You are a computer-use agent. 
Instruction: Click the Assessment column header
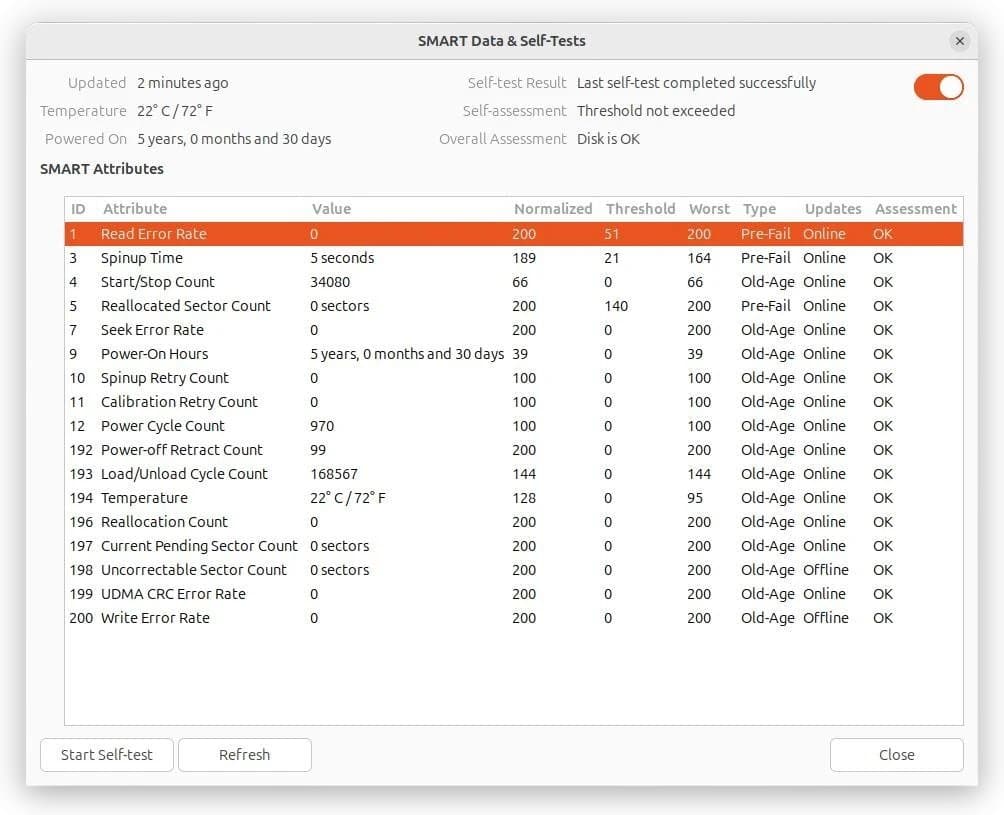coord(915,209)
